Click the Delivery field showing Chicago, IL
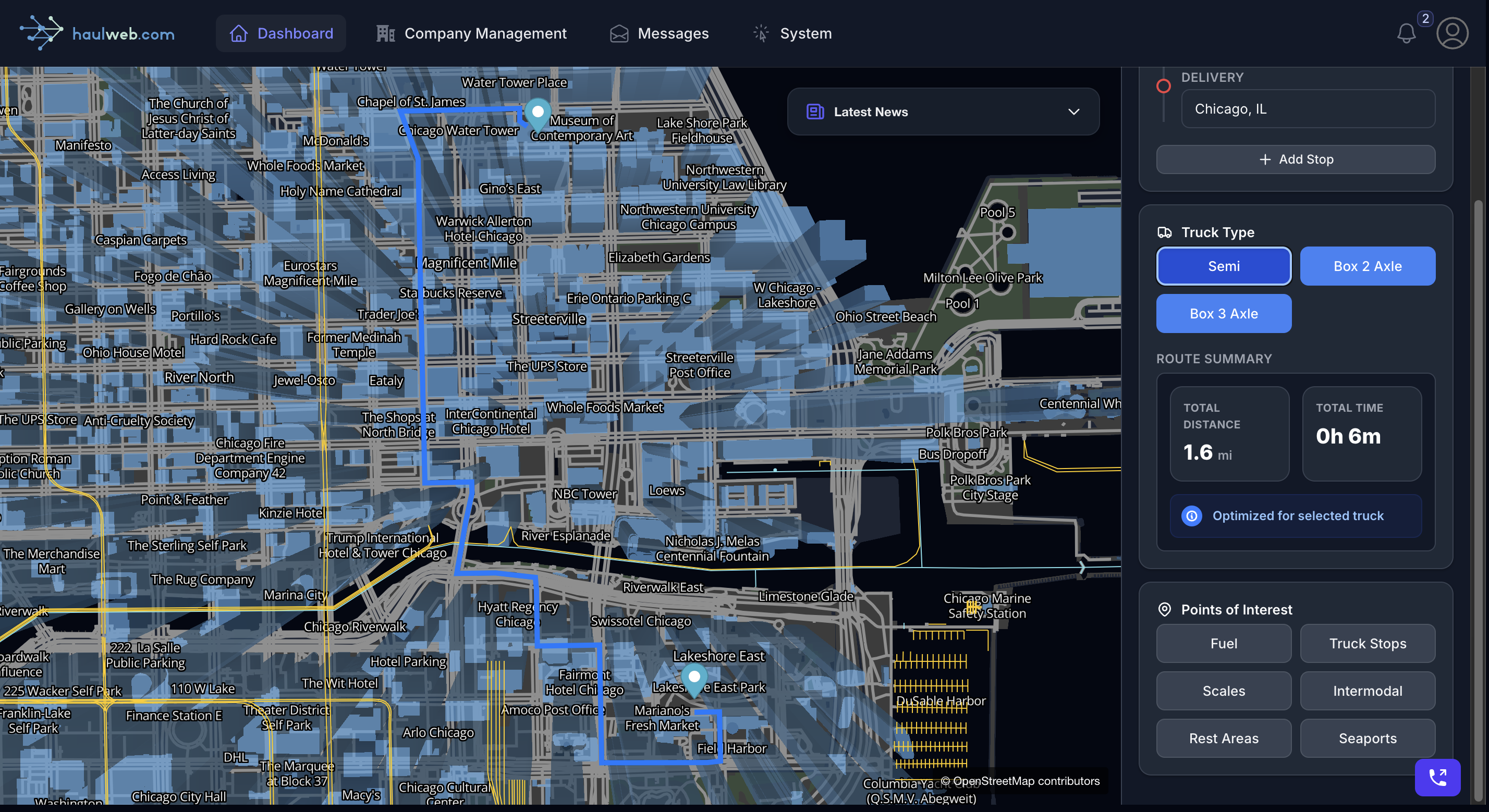 click(x=1308, y=108)
